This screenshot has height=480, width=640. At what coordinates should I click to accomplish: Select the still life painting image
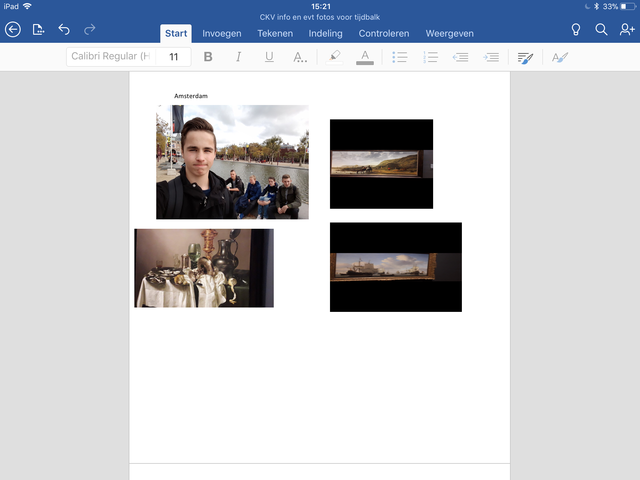(204, 268)
